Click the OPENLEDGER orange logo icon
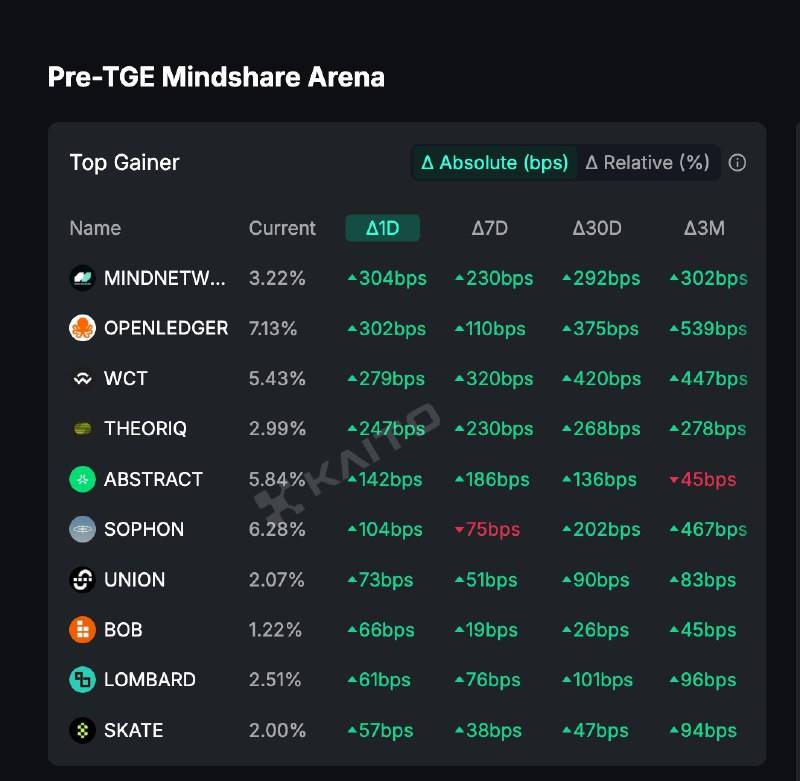The width and height of the screenshot is (800, 781). point(82,328)
